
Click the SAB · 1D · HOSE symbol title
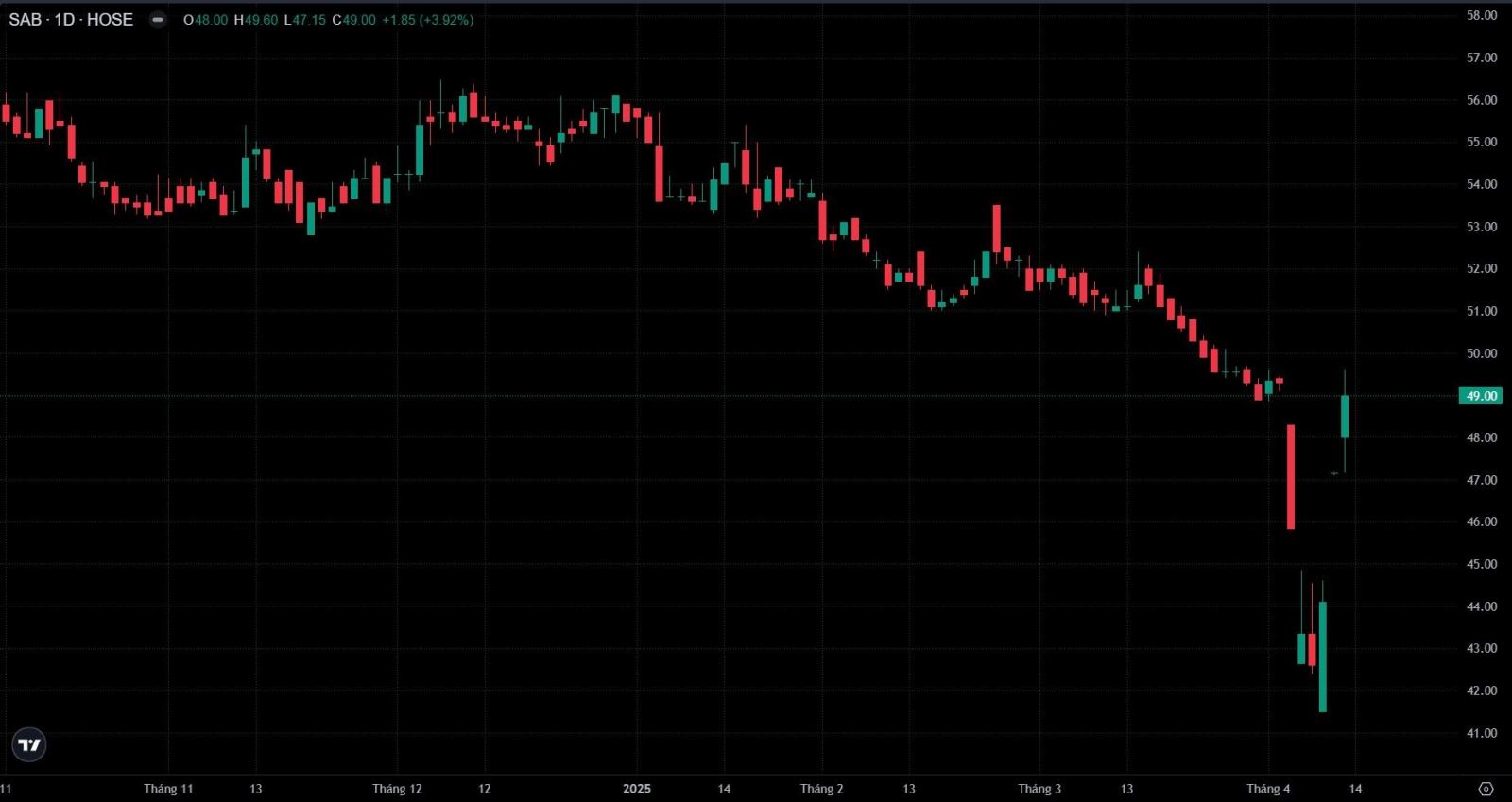(71, 20)
